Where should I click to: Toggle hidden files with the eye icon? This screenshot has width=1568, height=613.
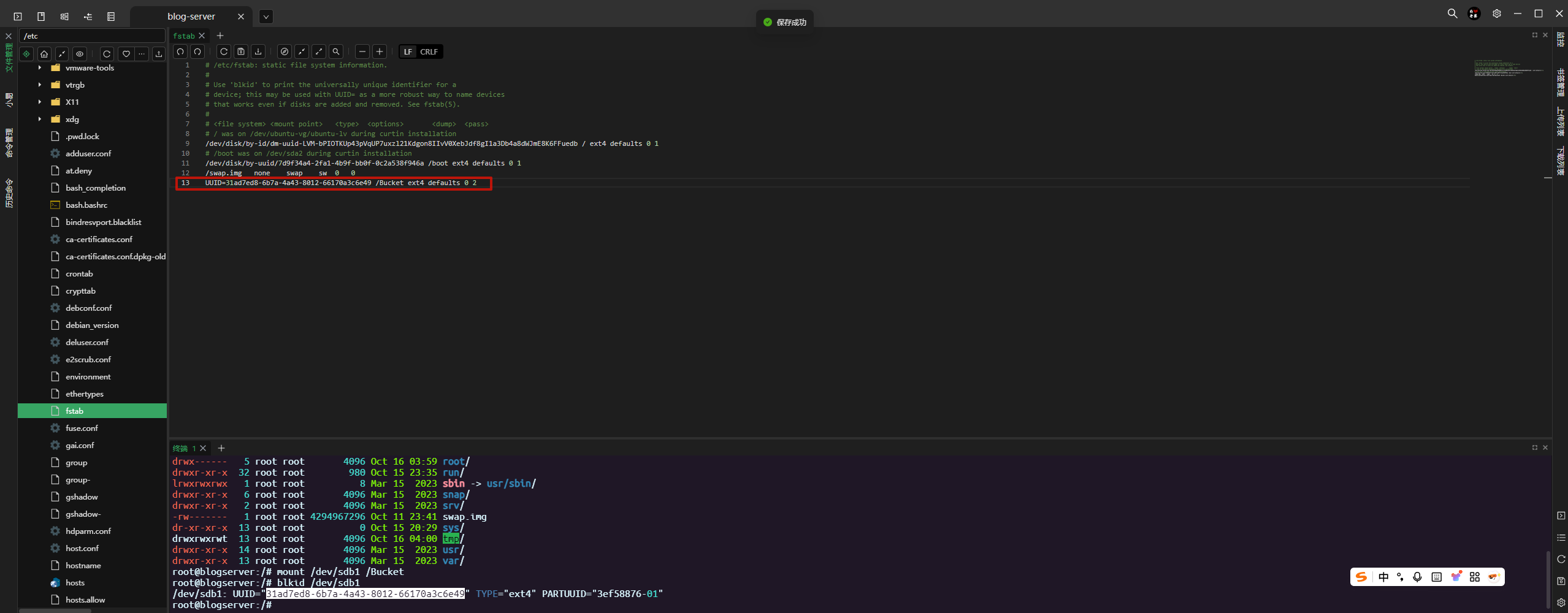tap(80, 54)
